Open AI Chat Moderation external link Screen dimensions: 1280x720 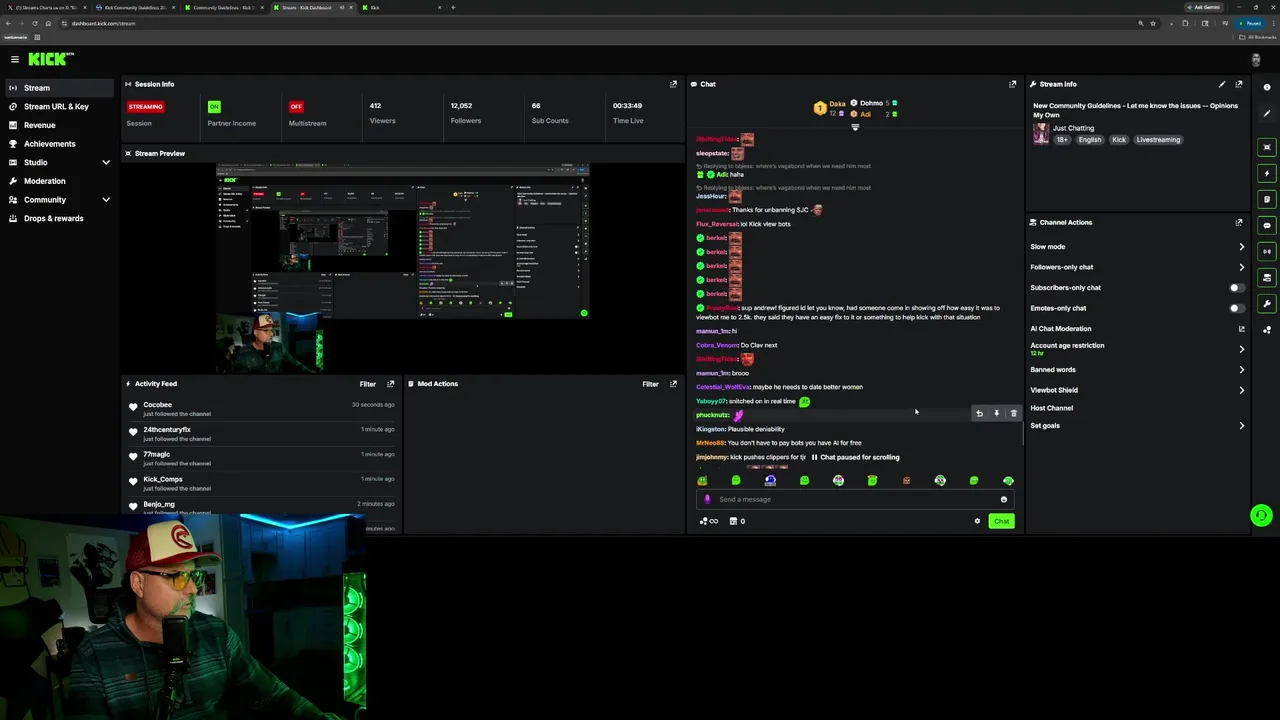(1242, 329)
